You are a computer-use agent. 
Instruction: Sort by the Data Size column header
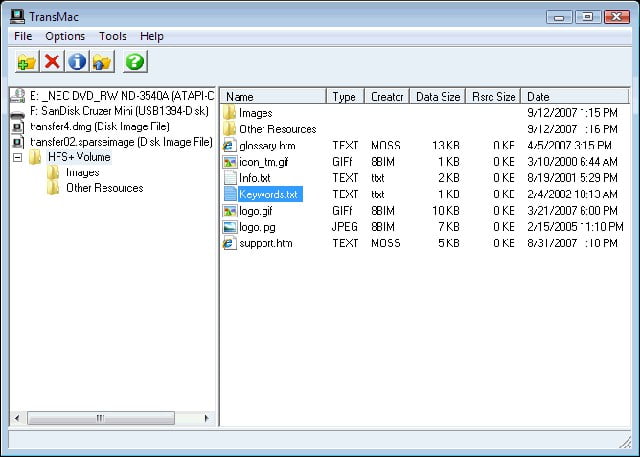click(438, 96)
